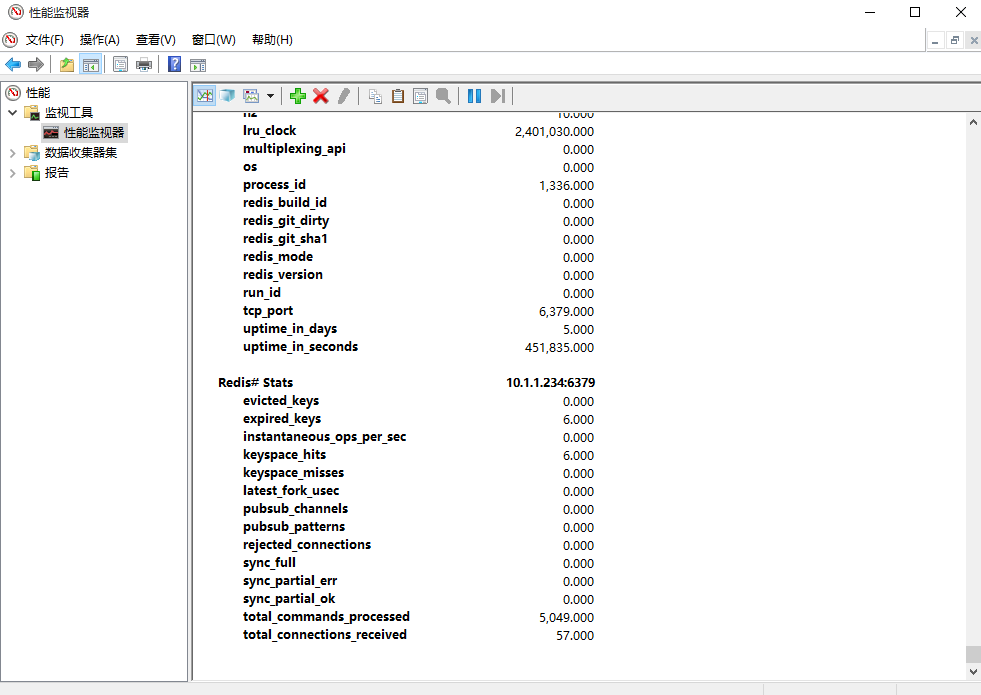The image size is (981, 695).
Task: Click the total_connections_received counter name
Action: coord(325,635)
